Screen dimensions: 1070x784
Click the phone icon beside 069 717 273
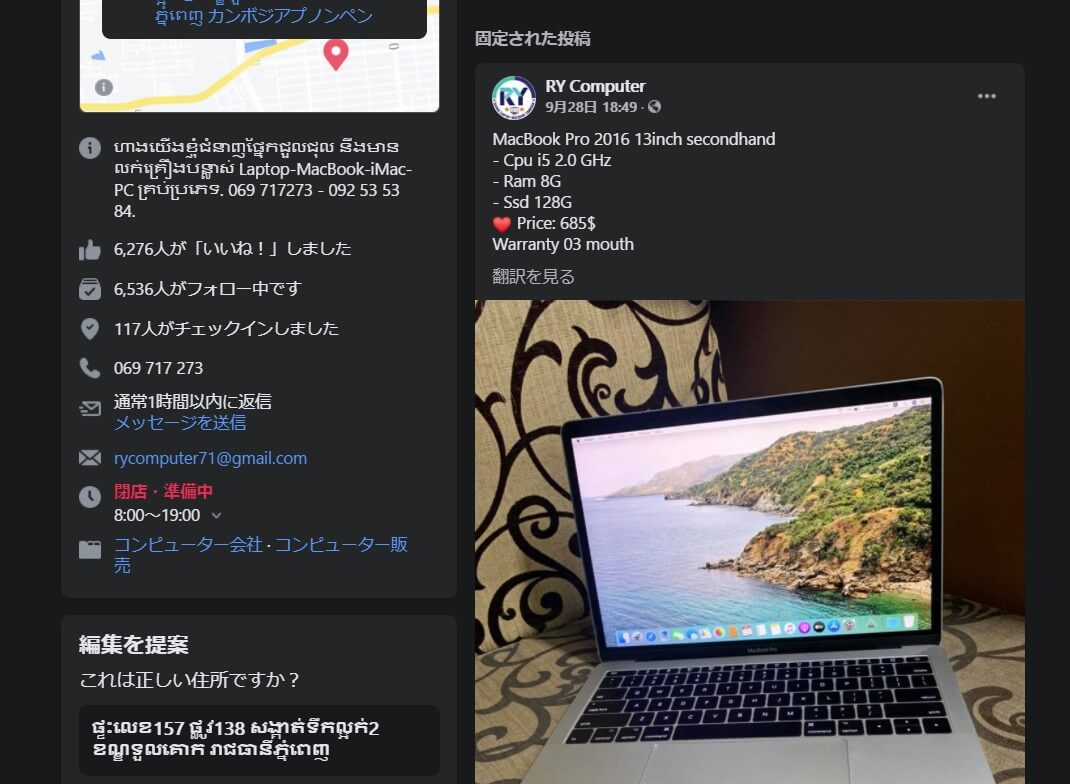pyautogui.click(x=89, y=368)
